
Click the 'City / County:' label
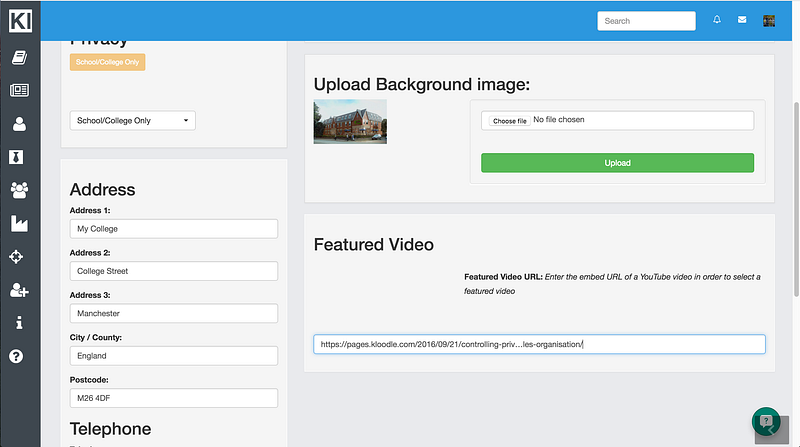coord(96,337)
